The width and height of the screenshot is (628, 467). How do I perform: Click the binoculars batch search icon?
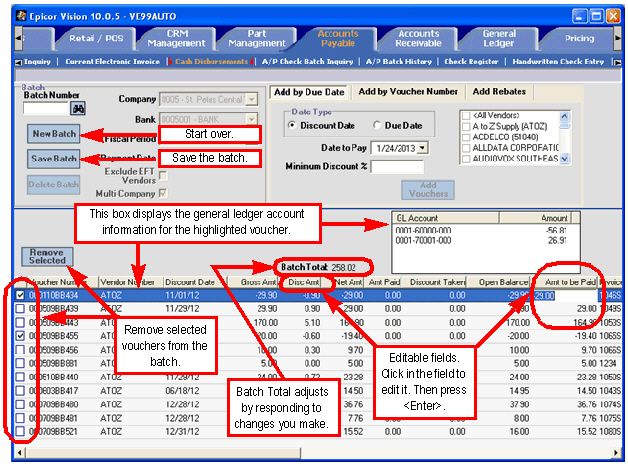(x=78, y=109)
